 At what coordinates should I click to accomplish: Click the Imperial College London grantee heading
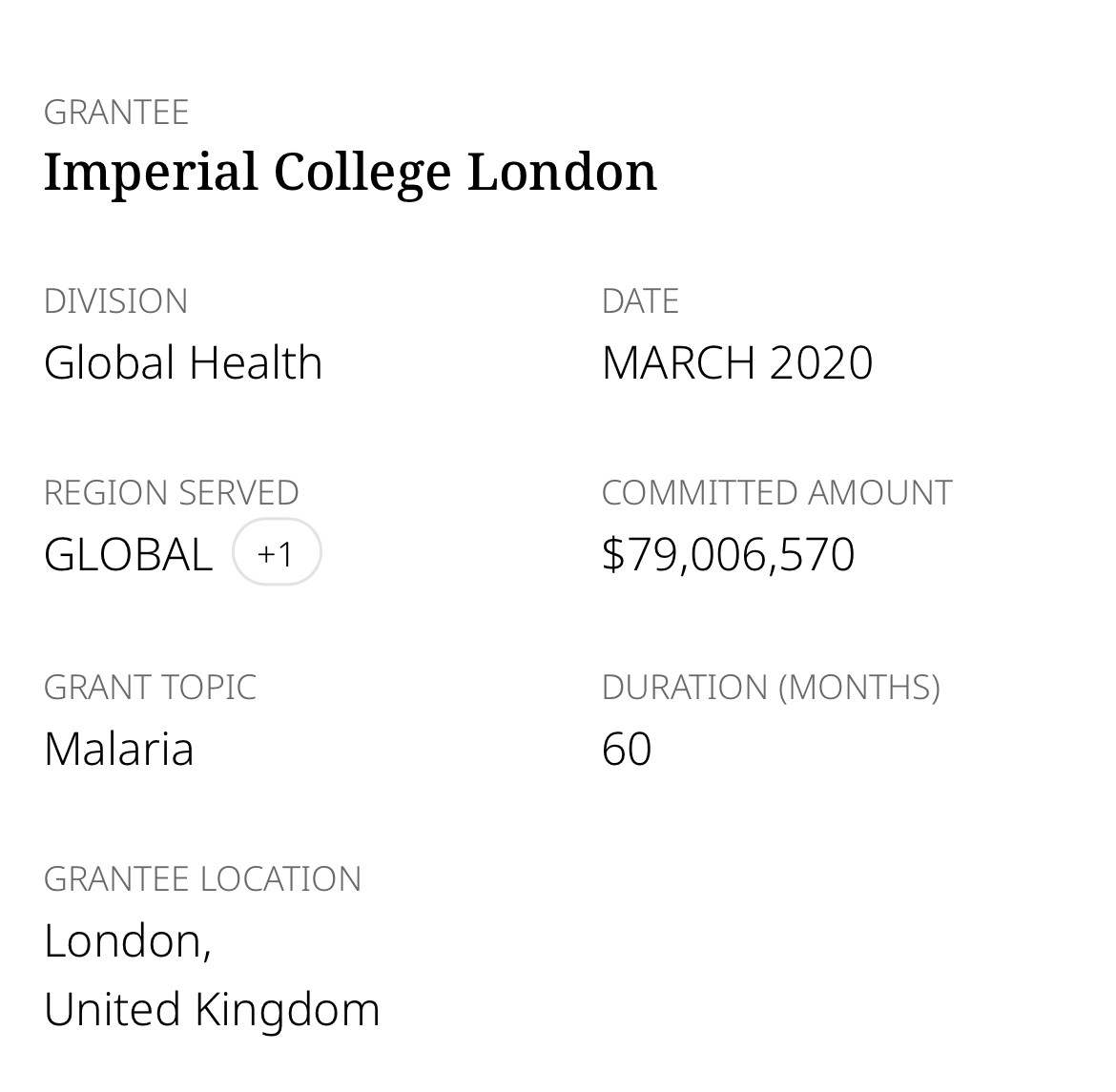tap(350, 172)
